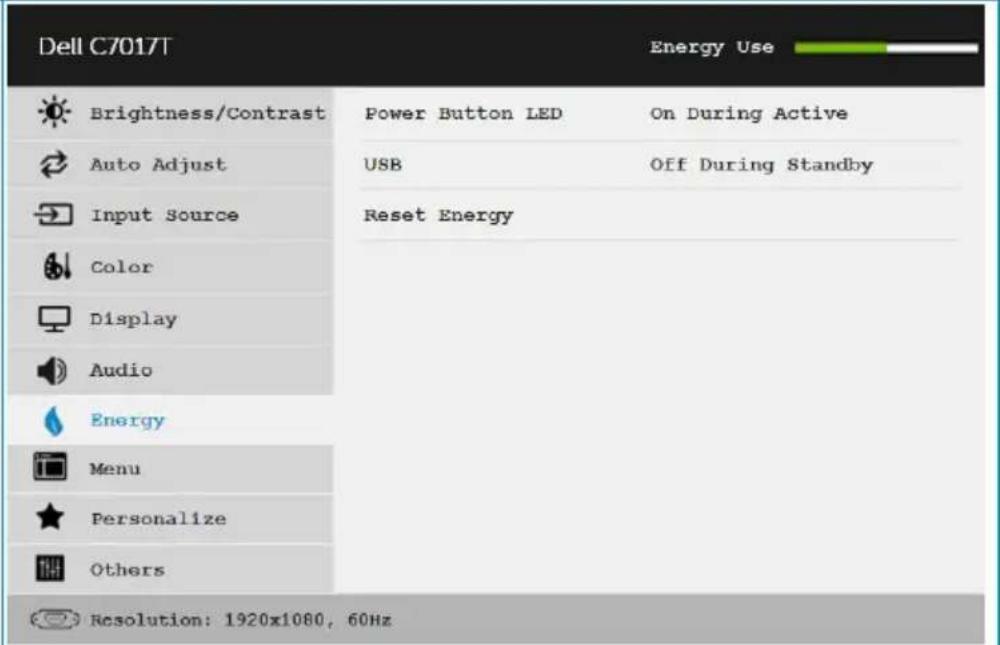Viewport: 1000px width, 645px height.
Task: Switch to the Audio menu
Action: tap(171, 371)
